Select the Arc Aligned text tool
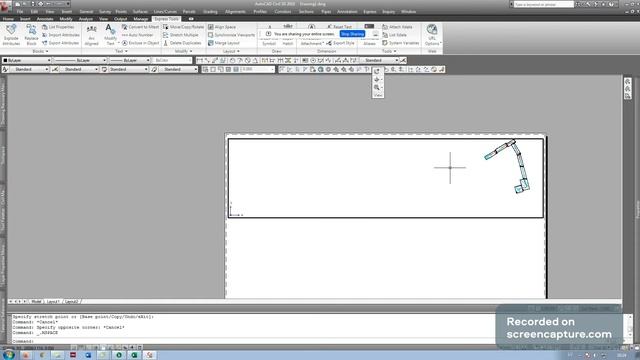 pos(91,35)
